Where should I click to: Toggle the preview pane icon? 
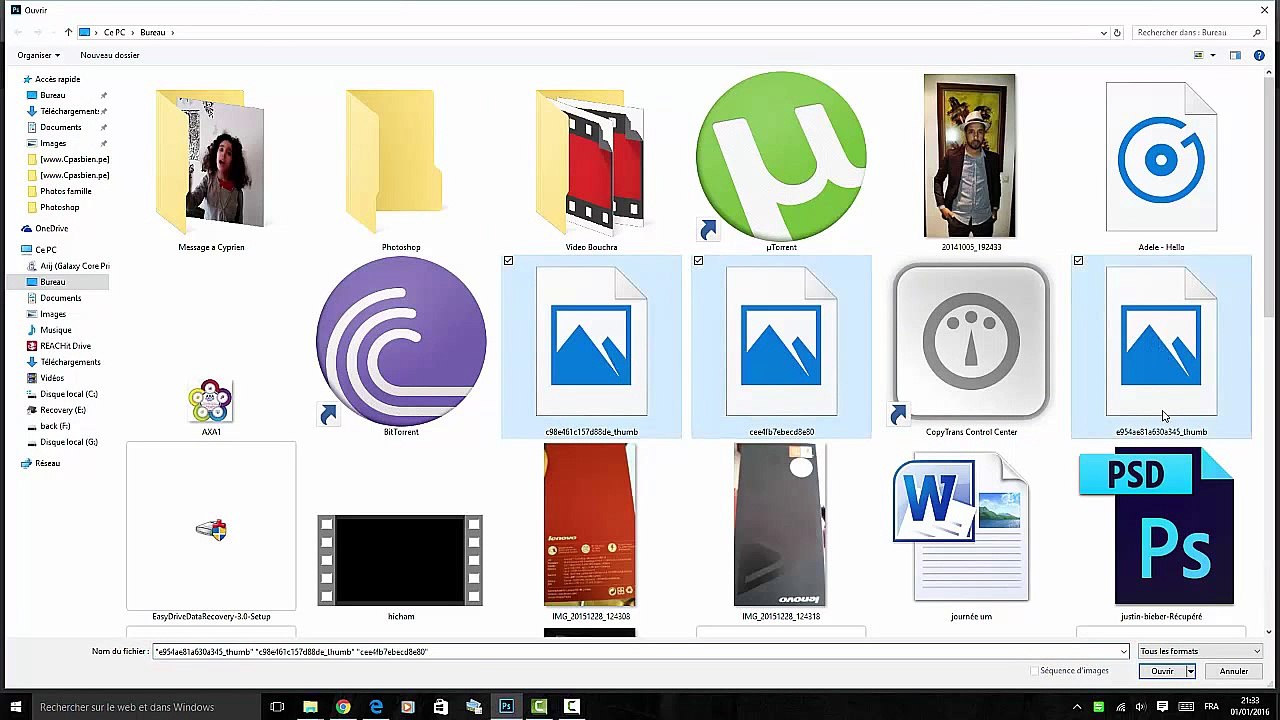pyautogui.click(x=1235, y=55)
